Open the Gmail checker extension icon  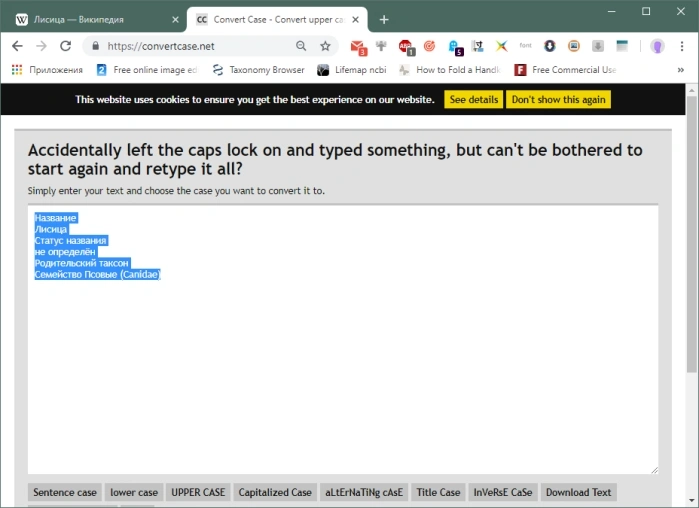click(358, 47)
